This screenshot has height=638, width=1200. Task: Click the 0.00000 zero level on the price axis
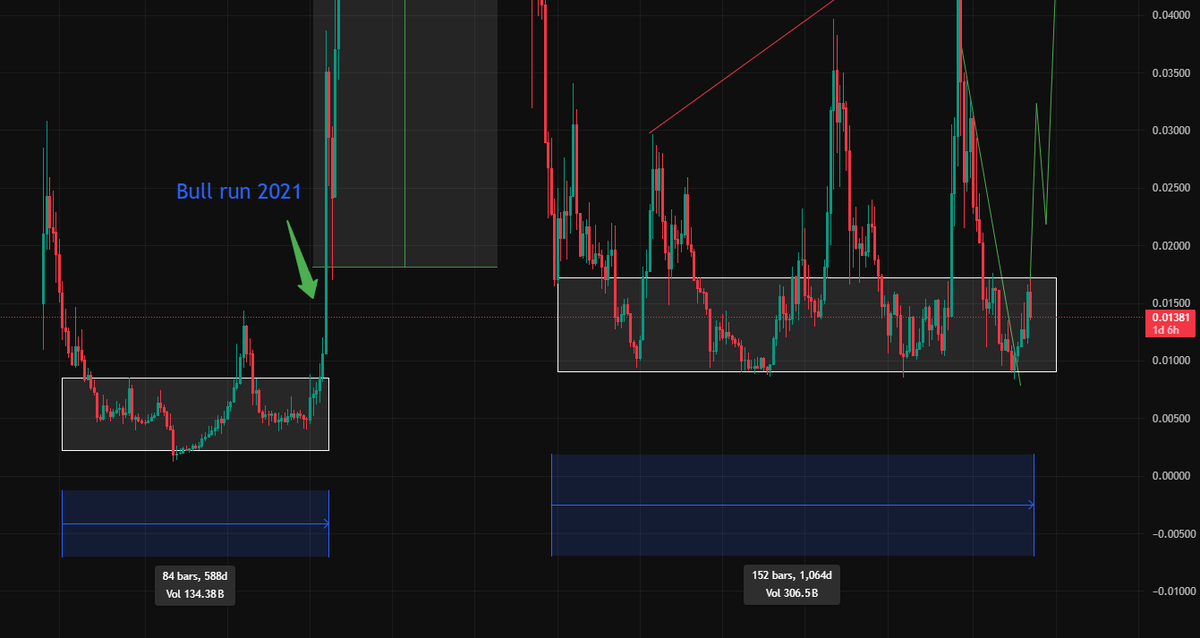[1172, 475]
